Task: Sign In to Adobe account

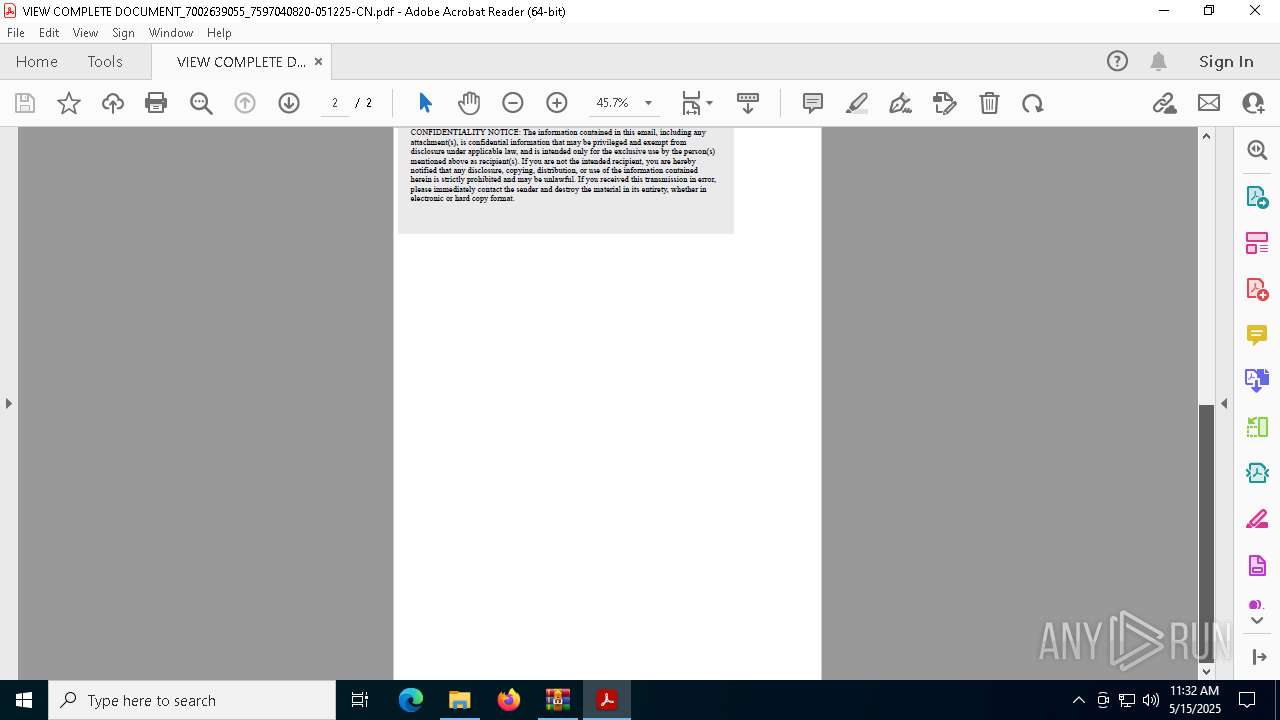Action: (x=1226, y=61)
